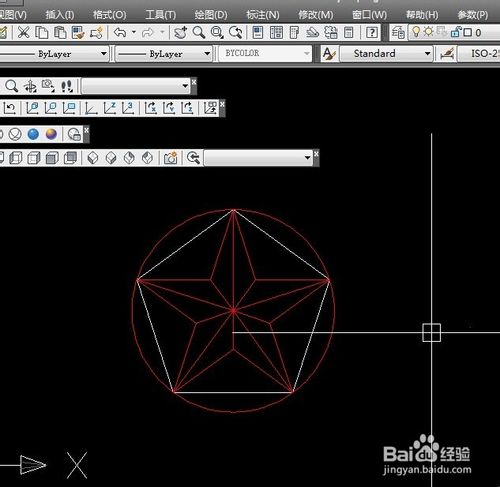500x487 pixels.
Task: Click the Walk footprints icon
Action: (67, 86)
